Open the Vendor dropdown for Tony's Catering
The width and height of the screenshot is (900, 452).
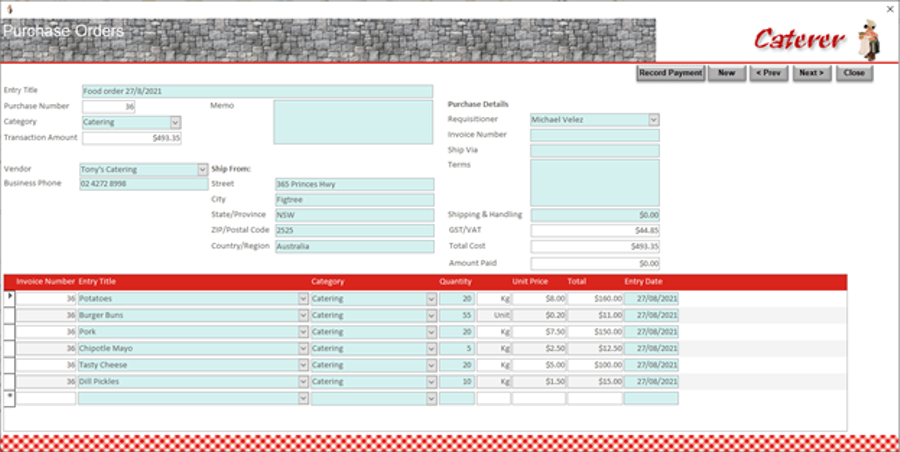pos(202,169)
